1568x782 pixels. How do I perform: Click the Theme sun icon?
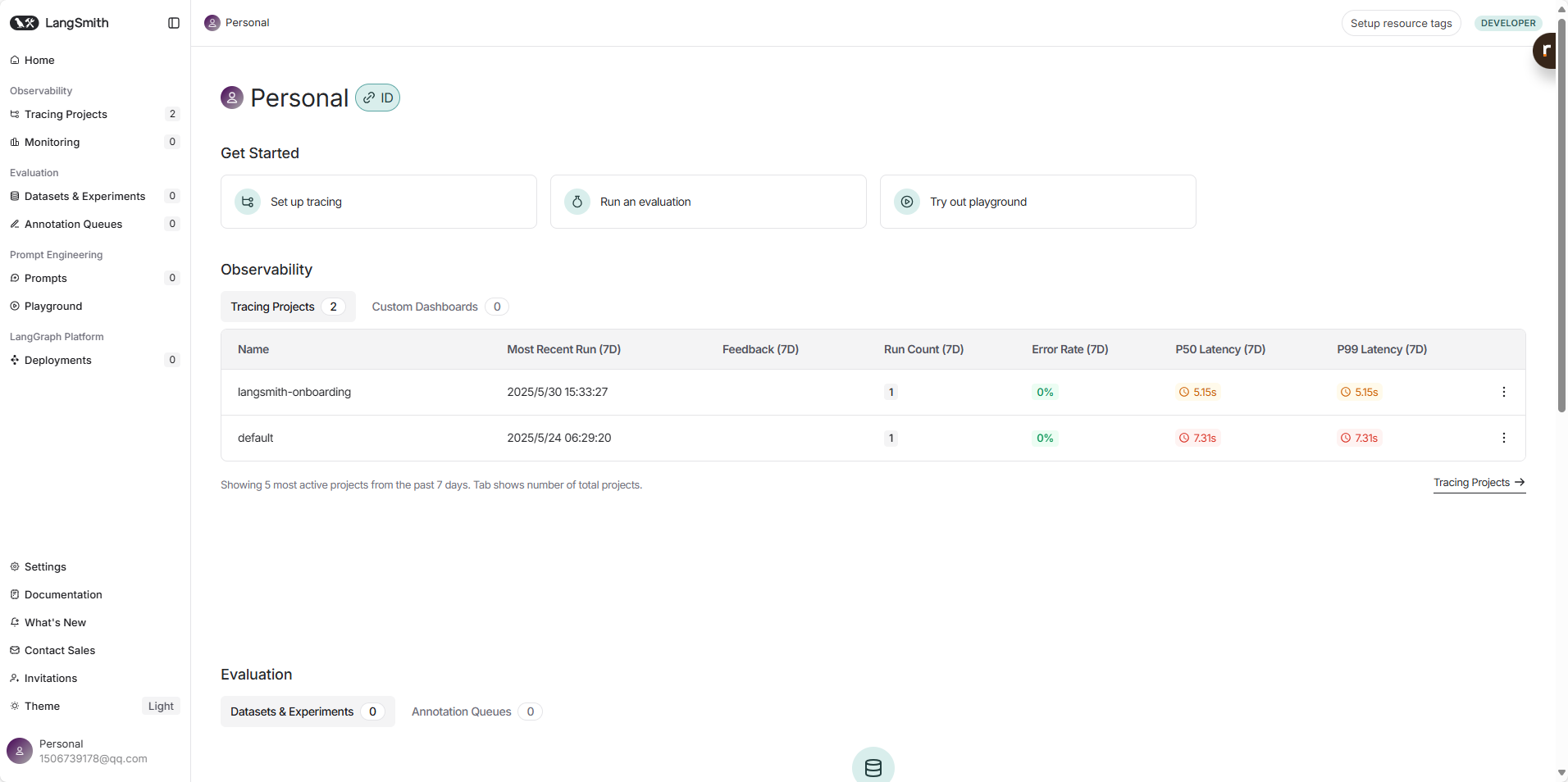point(15,706)
